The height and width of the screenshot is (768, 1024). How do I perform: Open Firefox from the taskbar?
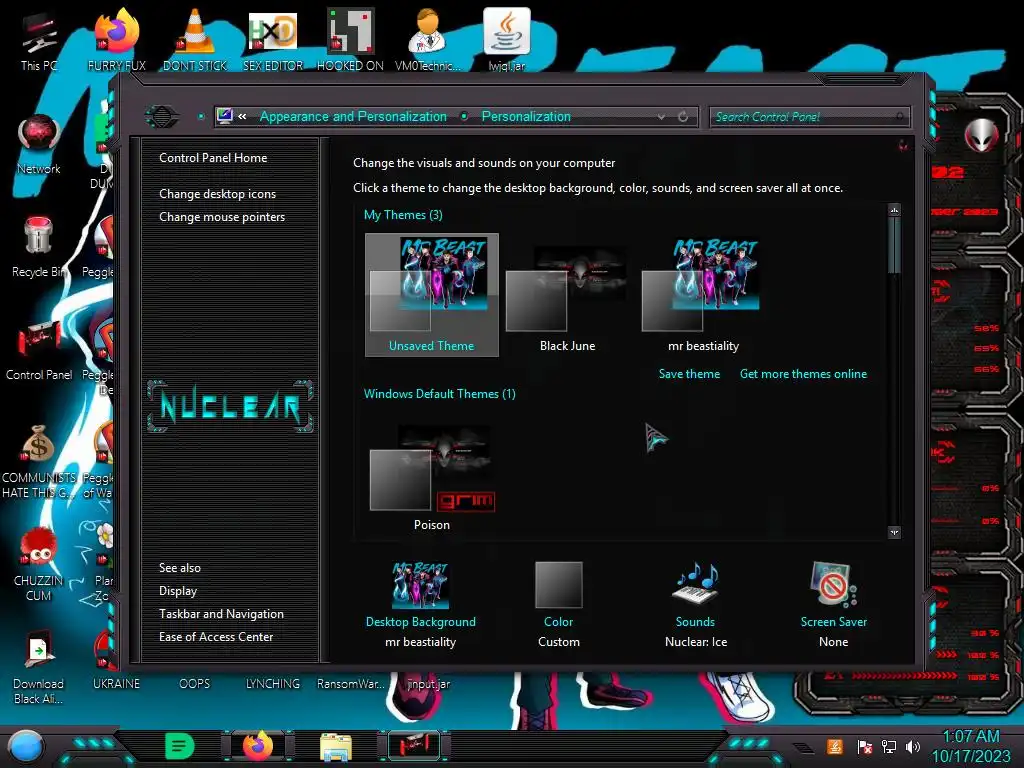click(258, 746)
